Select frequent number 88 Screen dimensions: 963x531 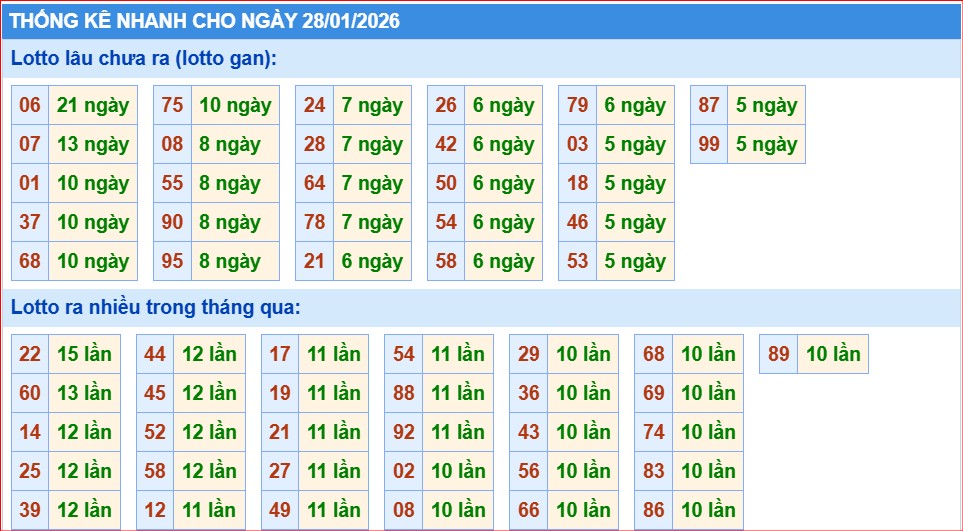404,393
